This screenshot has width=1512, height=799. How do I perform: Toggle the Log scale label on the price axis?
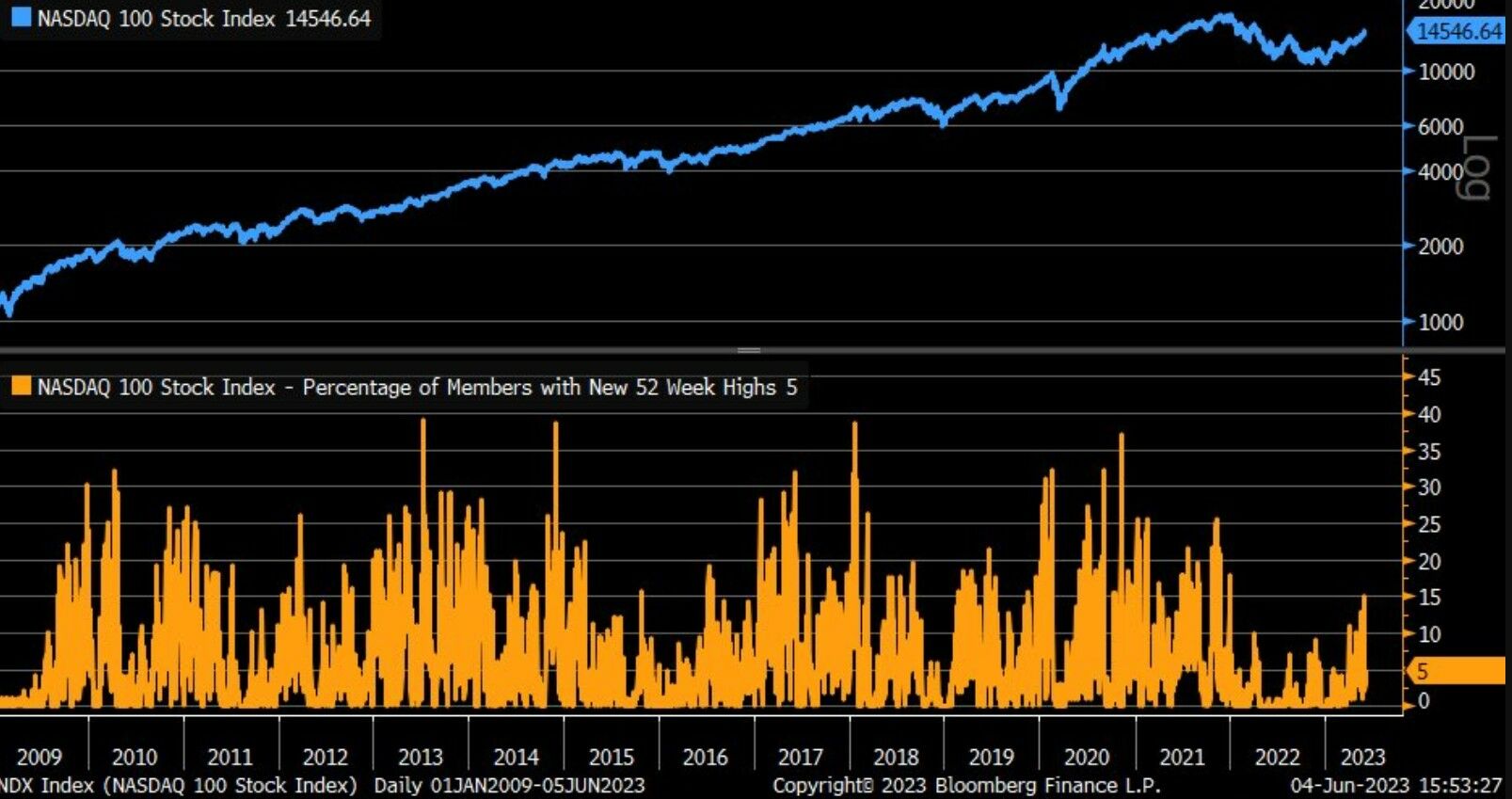(1478, 168)
